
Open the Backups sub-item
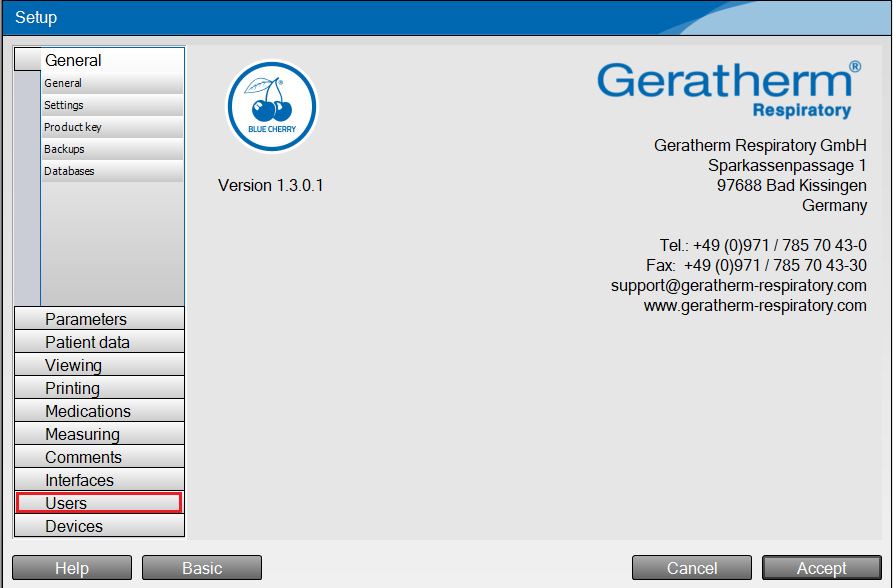(x=112, y=149)
